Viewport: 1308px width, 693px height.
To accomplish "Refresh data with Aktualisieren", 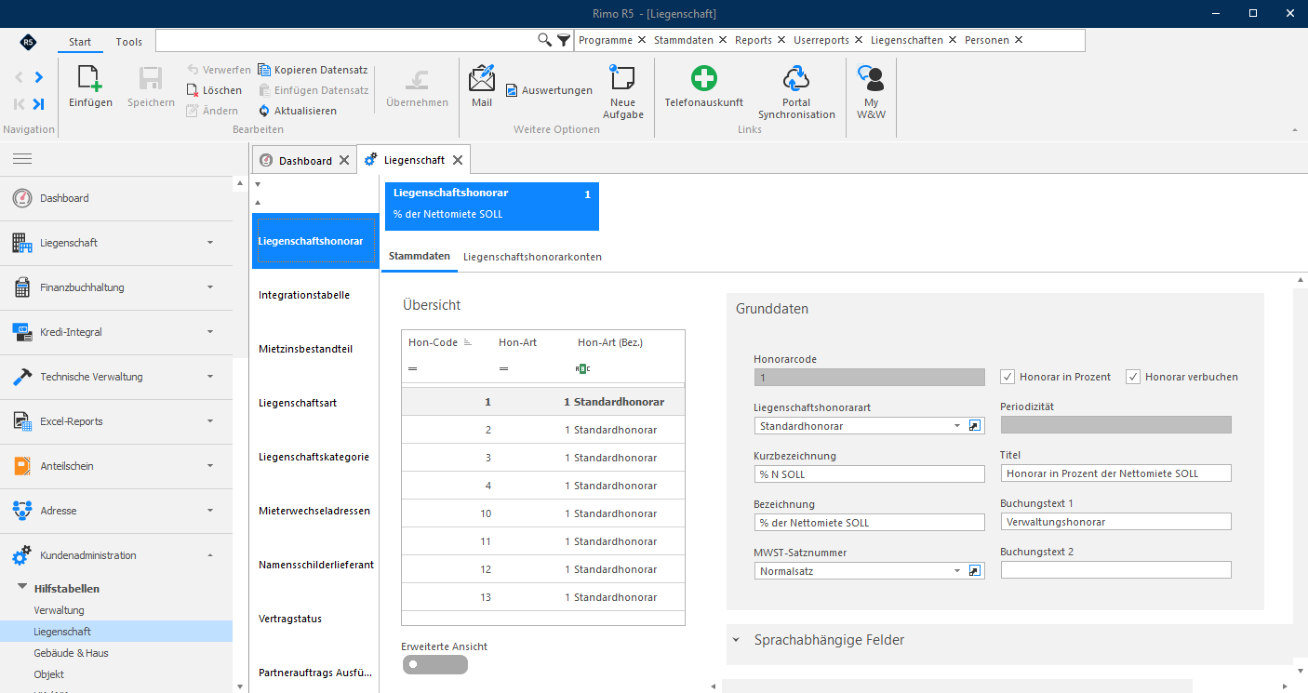I will tap(297, 111).
